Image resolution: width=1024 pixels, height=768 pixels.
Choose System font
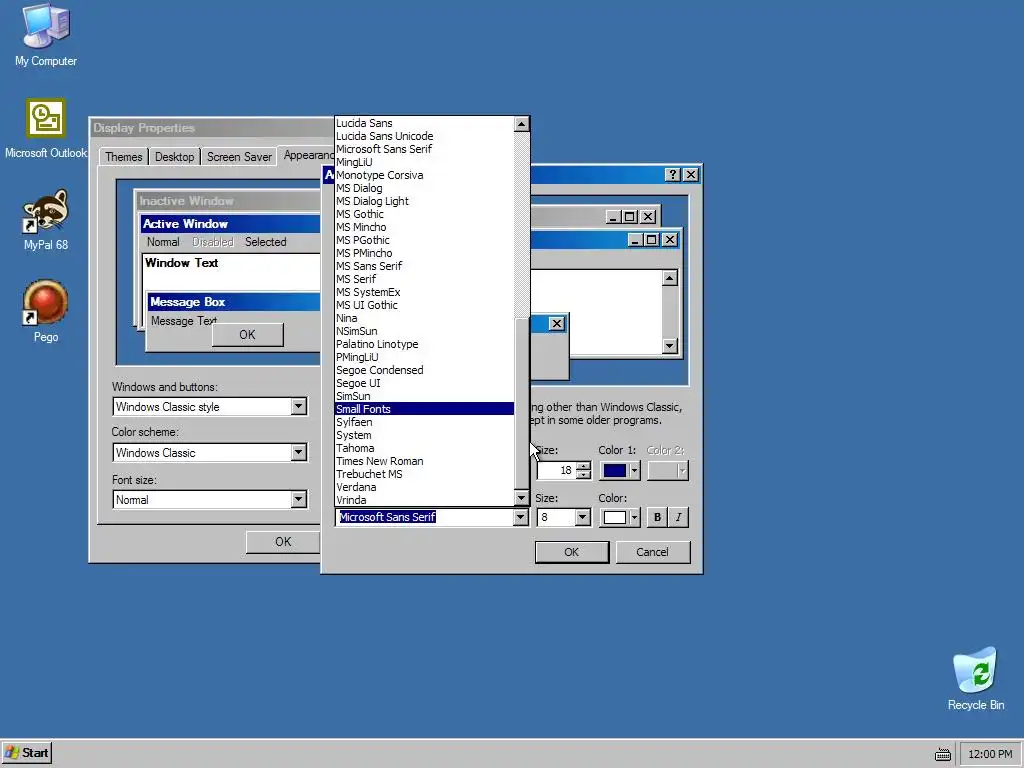pyautogui.click(x=424, y=435)
